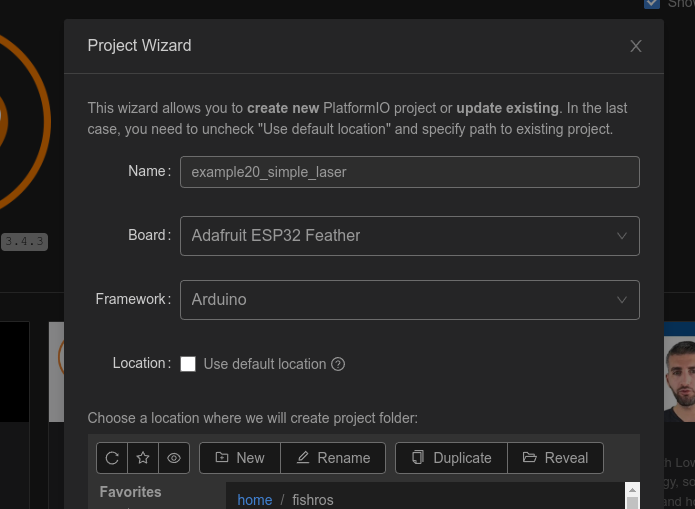
Task: Toggle the checked Show checkbox at top right
Action: click(652, 3)
